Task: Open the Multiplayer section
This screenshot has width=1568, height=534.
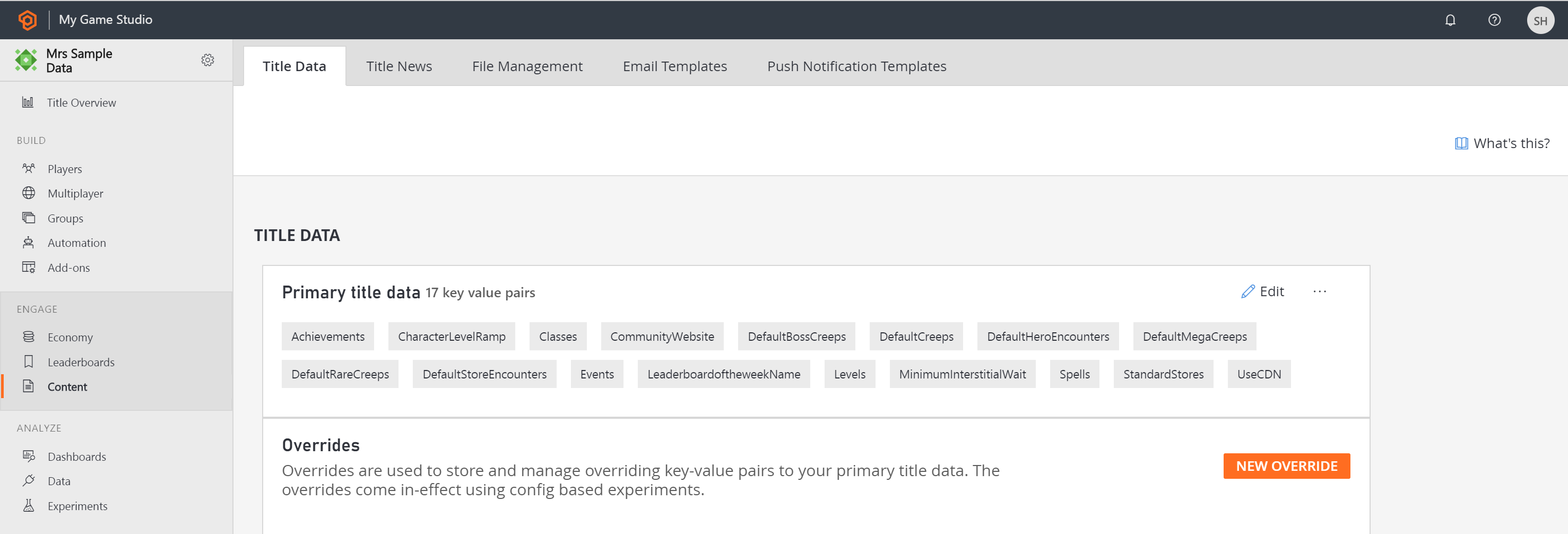Action: click(x=75, y=193)
